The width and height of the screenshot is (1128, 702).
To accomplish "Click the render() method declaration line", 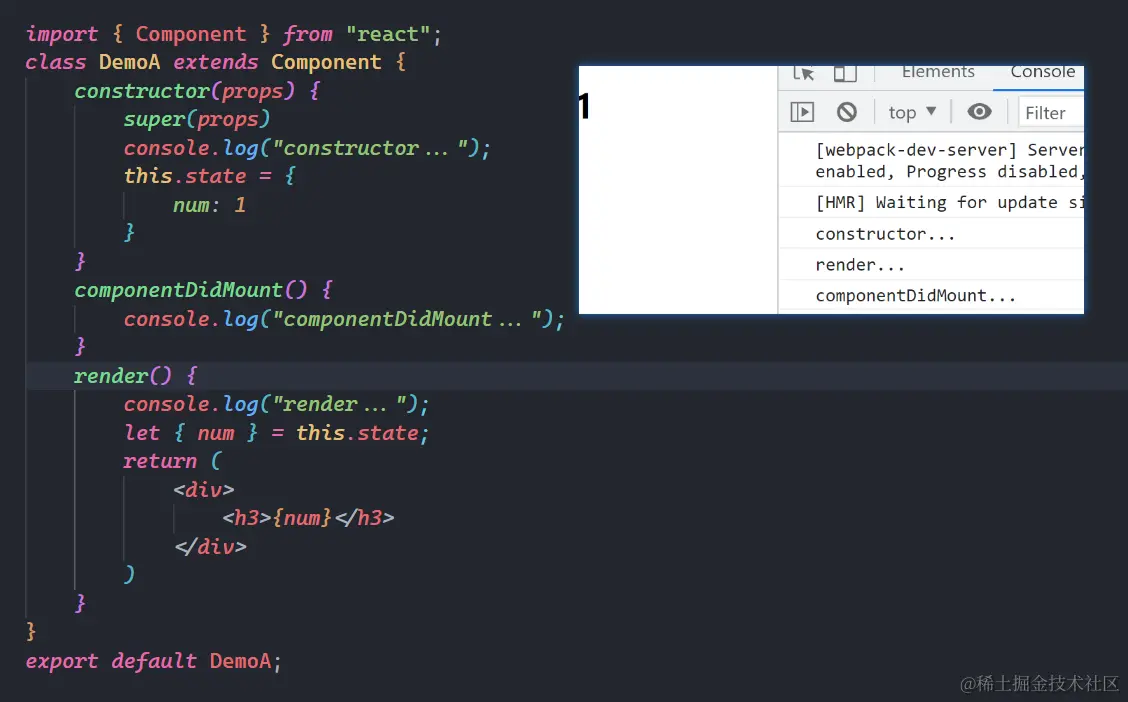I will [x=135, y=376].
